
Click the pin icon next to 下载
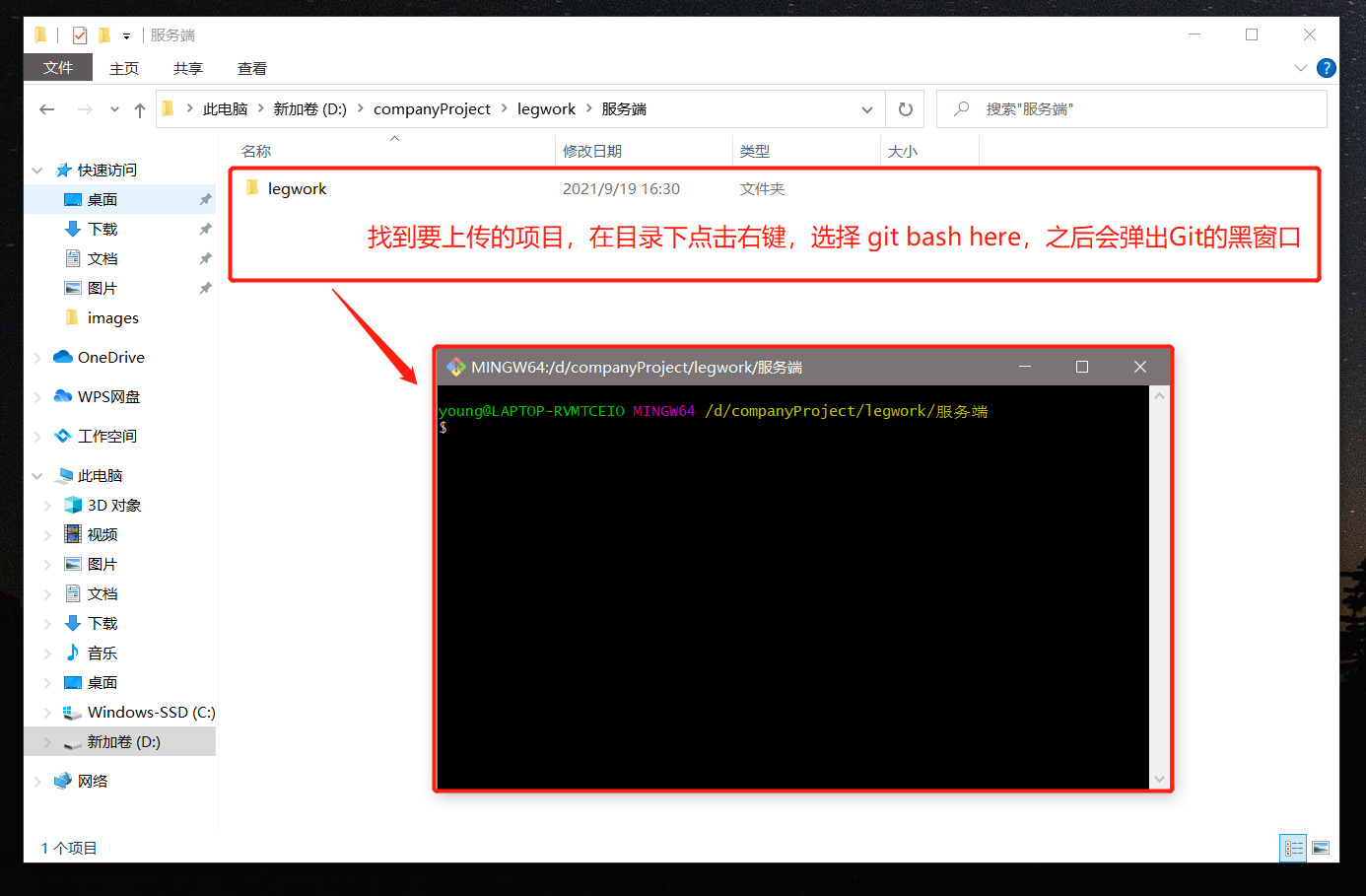tap(205, 230)
